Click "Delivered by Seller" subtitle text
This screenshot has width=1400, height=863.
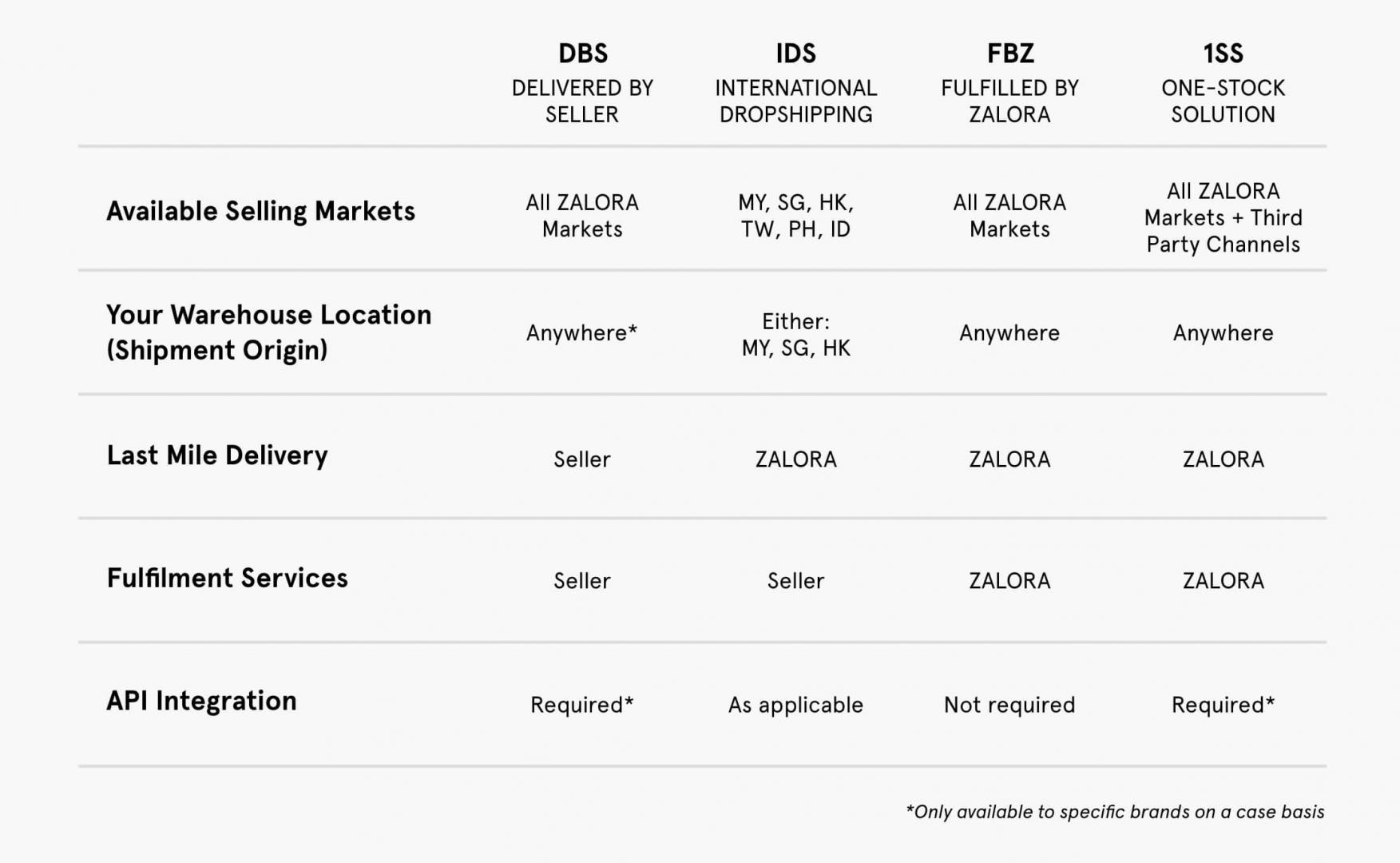click(582, 101)
